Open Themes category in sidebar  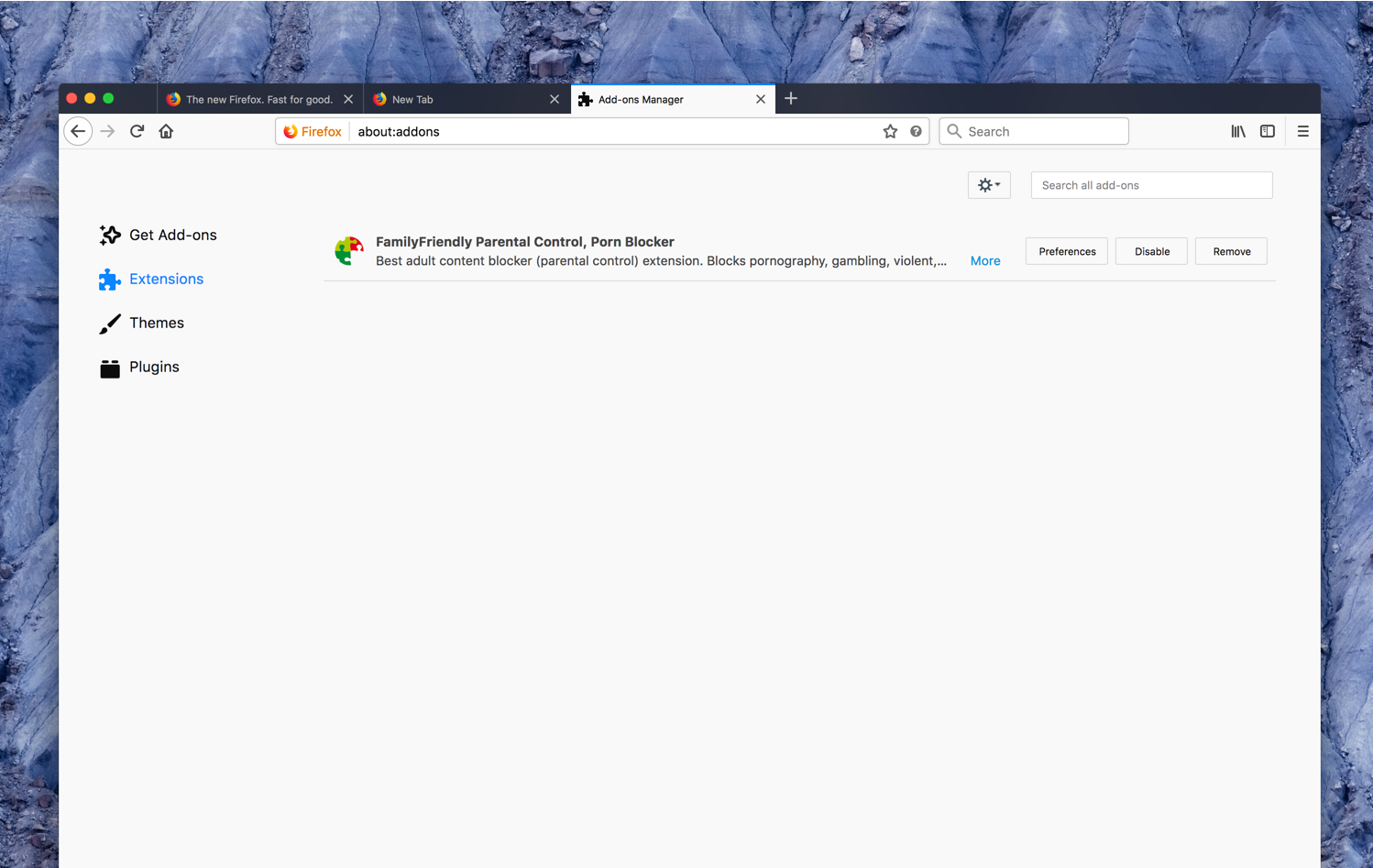tap(141, 323)
